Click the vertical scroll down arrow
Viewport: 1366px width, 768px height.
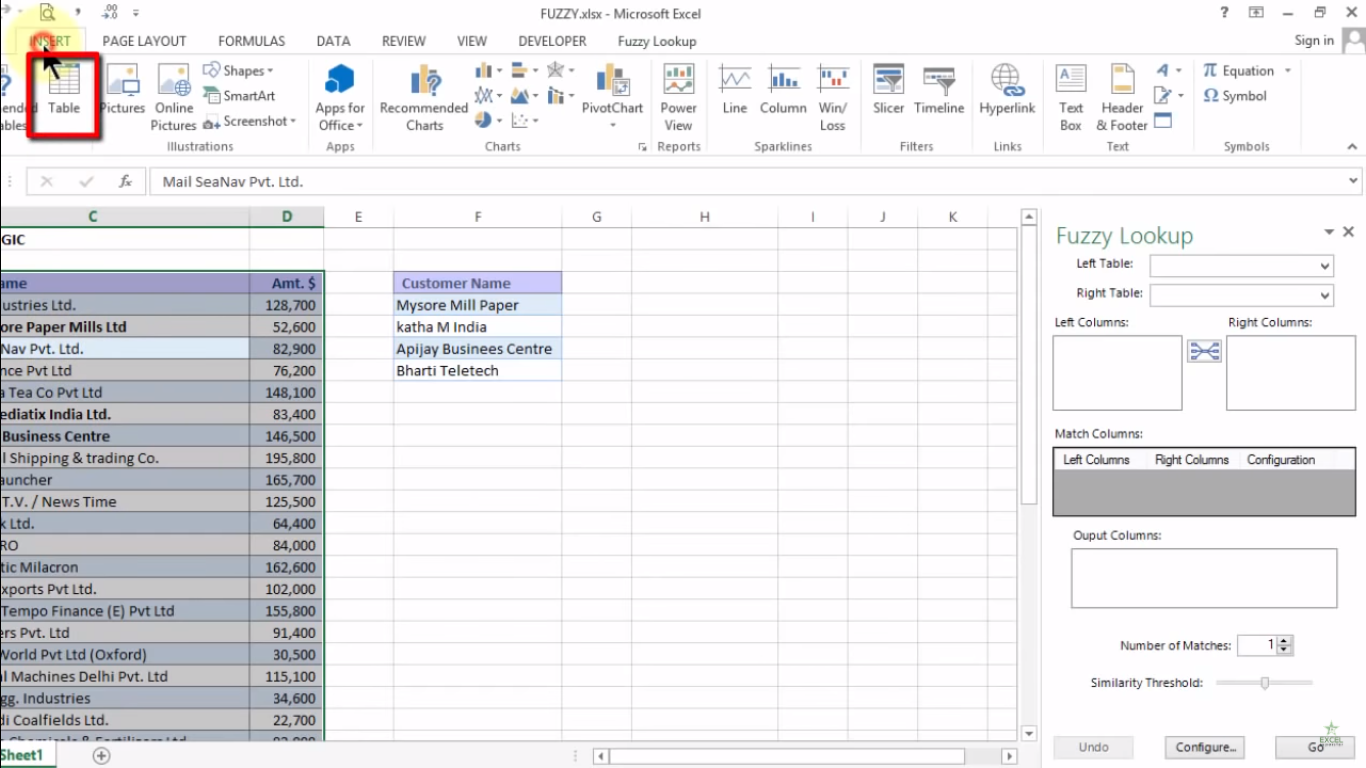point(1029,733)
